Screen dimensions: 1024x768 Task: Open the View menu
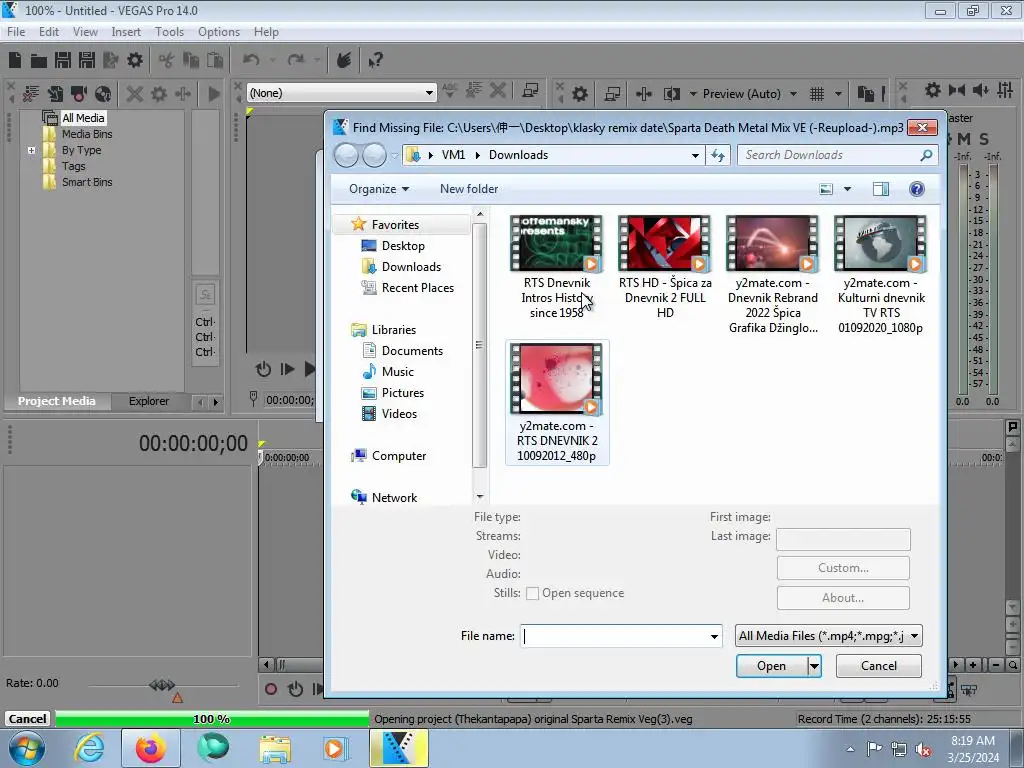point(85,31)
